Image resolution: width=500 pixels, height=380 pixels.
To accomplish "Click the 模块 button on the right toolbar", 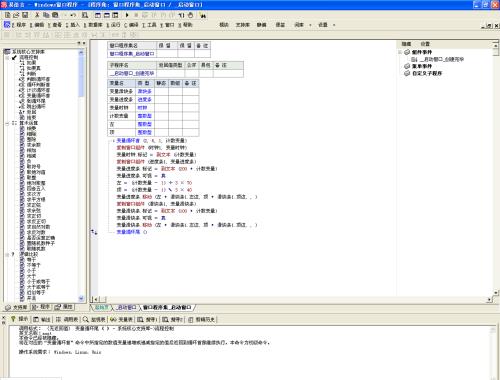I will point(224,25).
